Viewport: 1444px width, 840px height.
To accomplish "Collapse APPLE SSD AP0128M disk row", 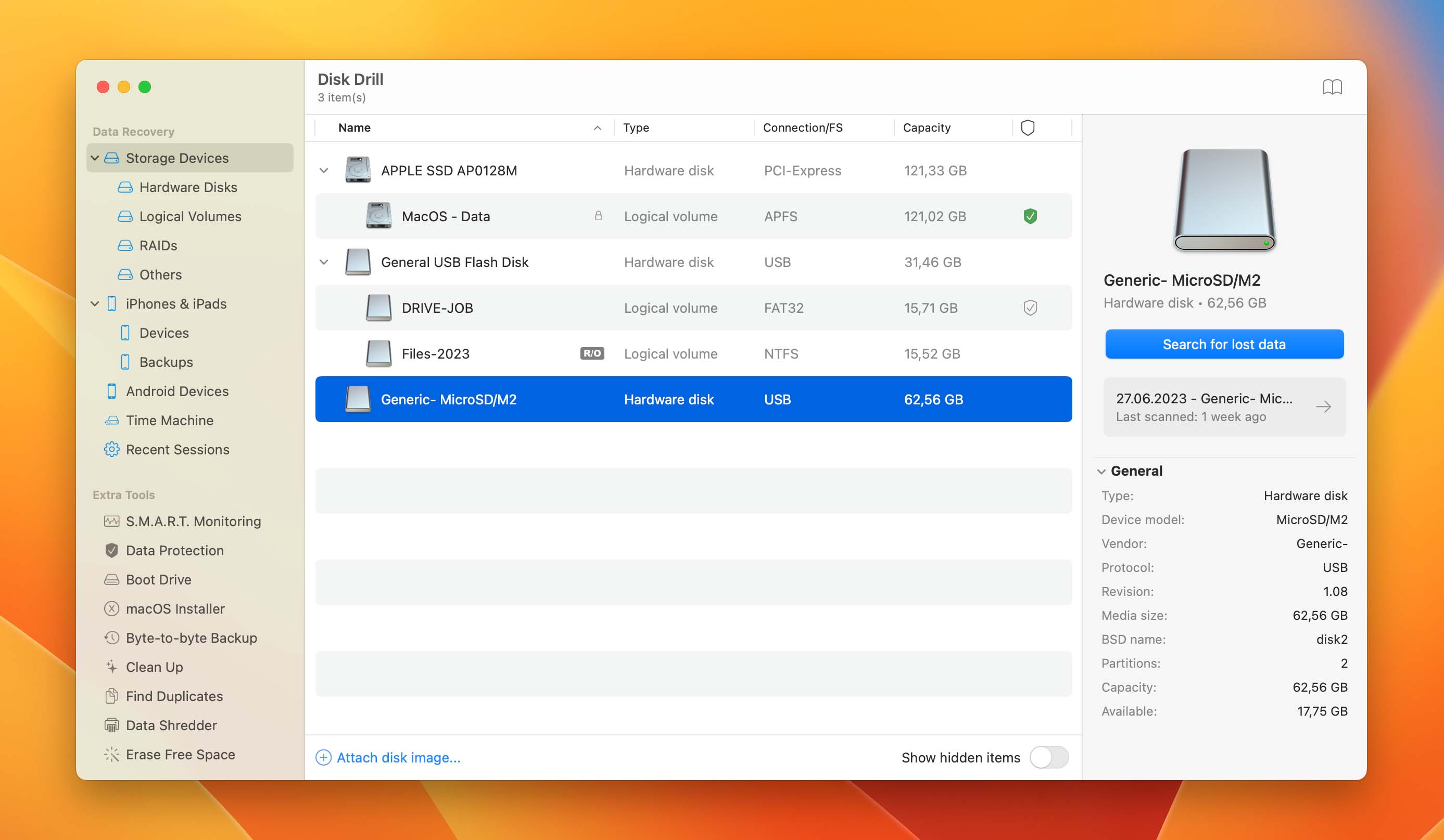I will (x=324, y=171).
